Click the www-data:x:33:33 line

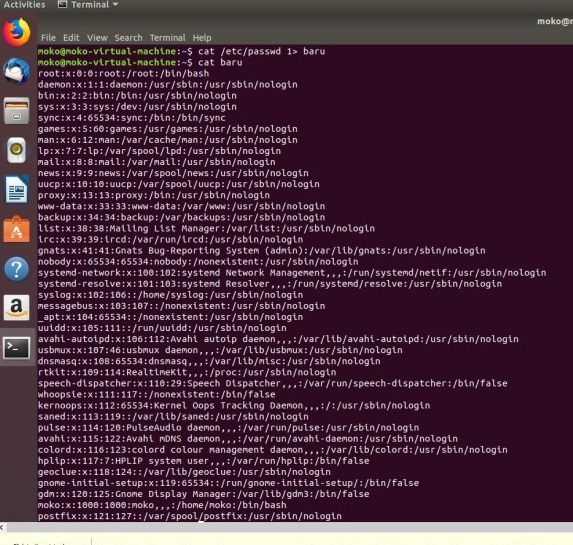tap(182, 206)
